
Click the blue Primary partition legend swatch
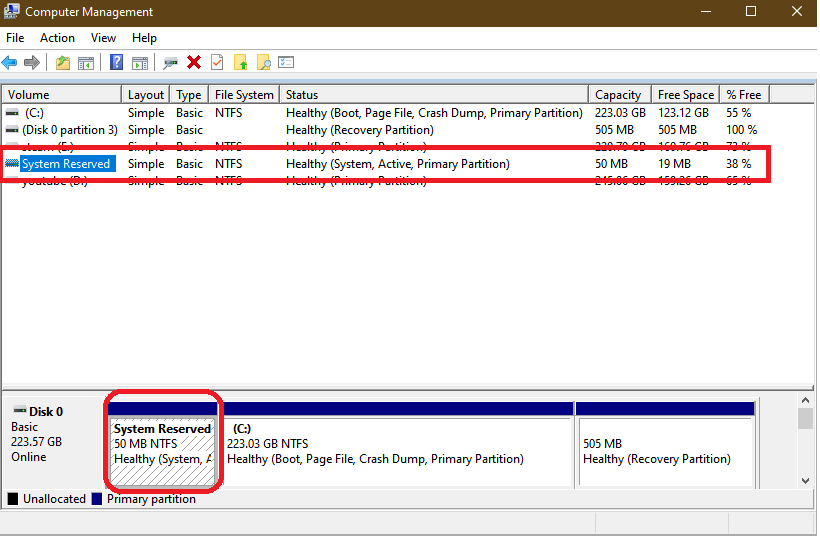pos(96,499)
